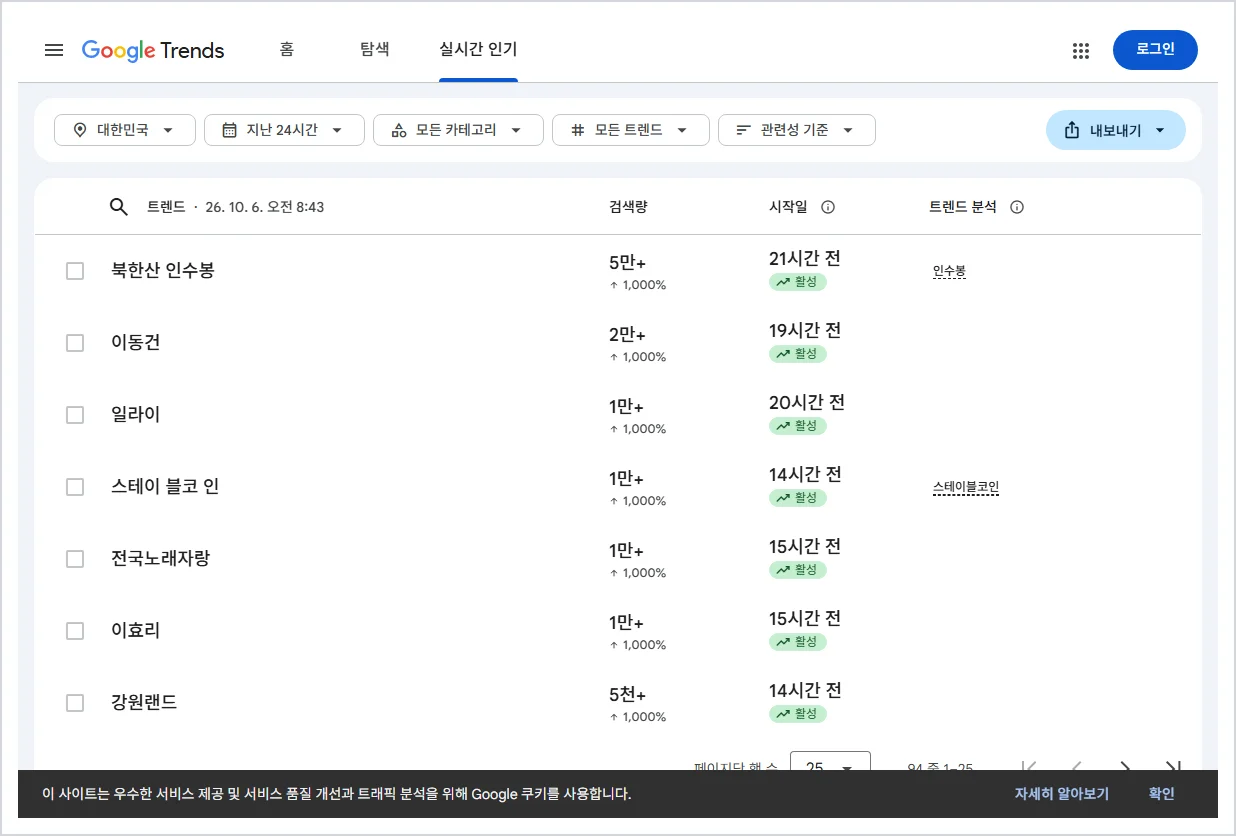Show info icon next to 트렌드 분석
Screen dimensions: 1236x836
click(x=1017, y=207)
